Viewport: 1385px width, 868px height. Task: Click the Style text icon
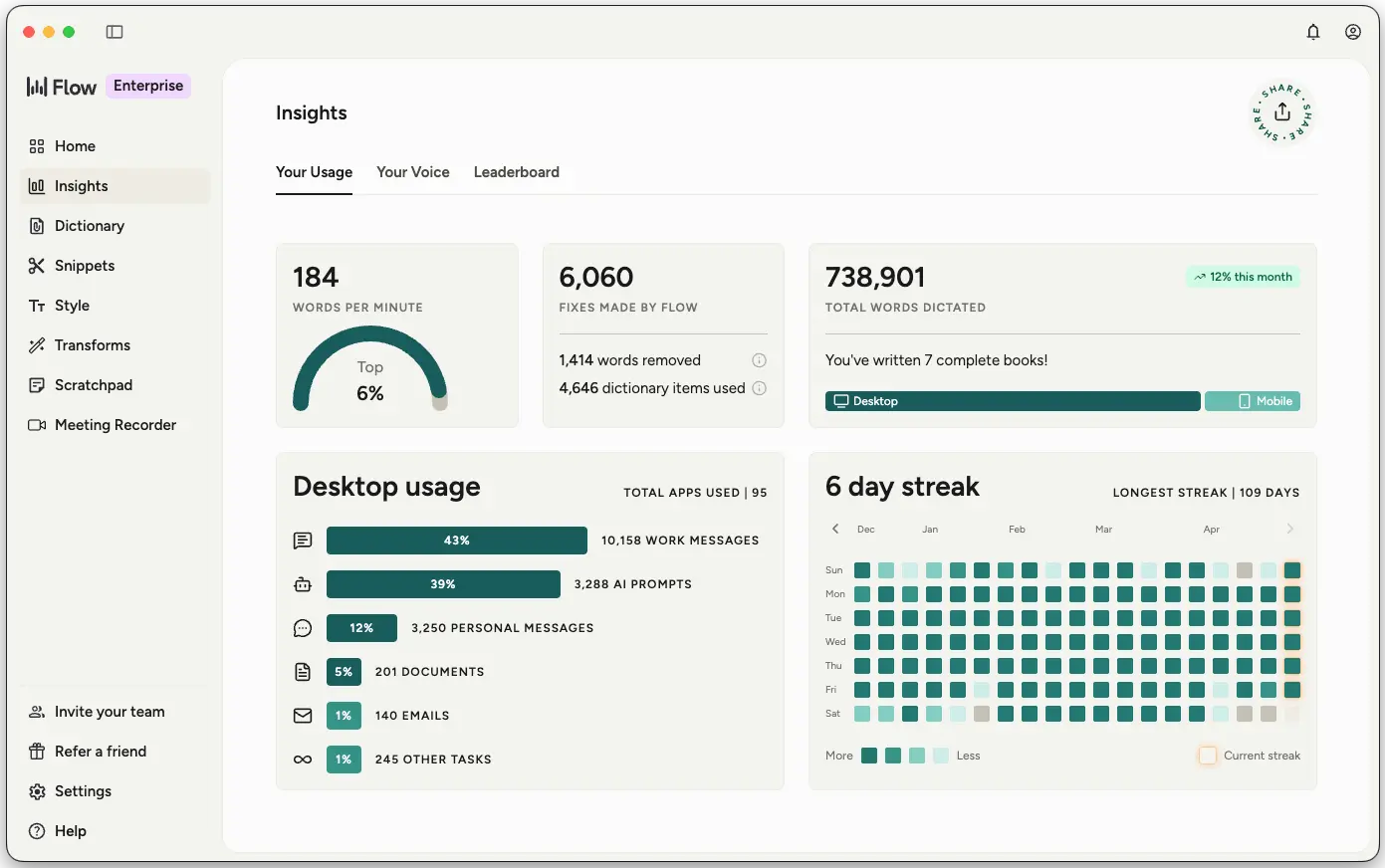pos(37,306)
